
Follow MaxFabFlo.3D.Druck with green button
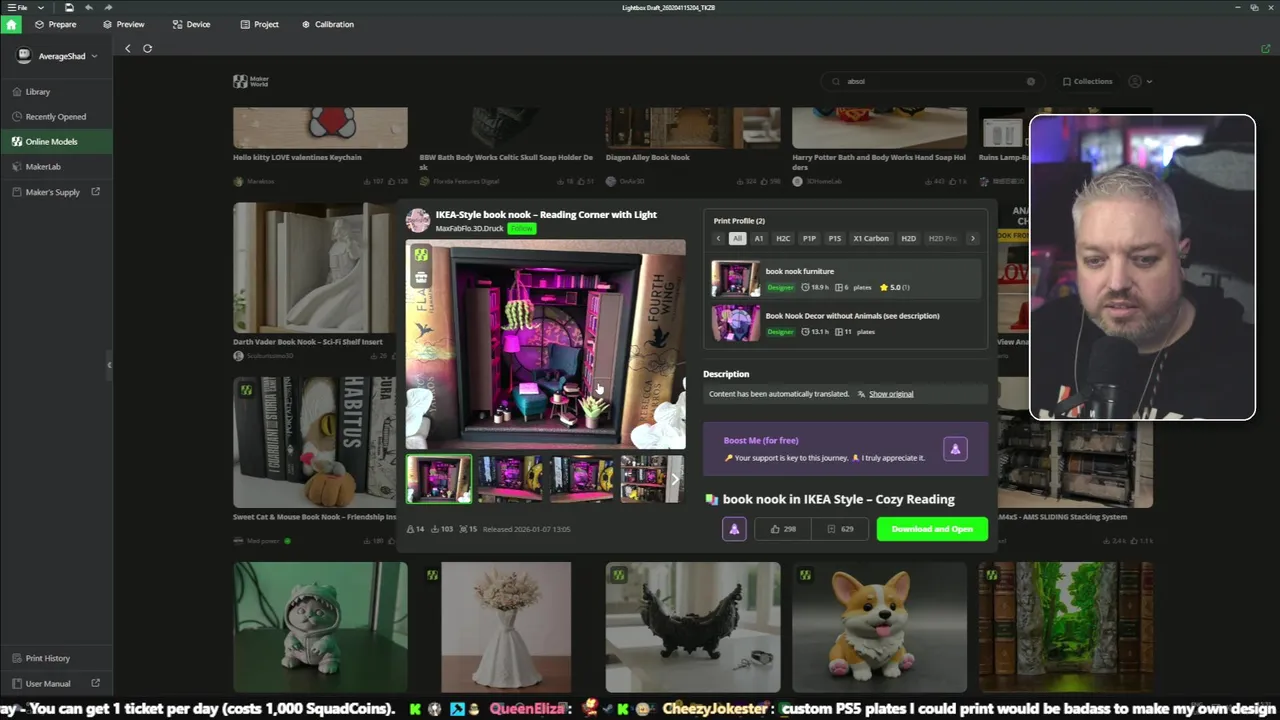(x=521, y=228)
